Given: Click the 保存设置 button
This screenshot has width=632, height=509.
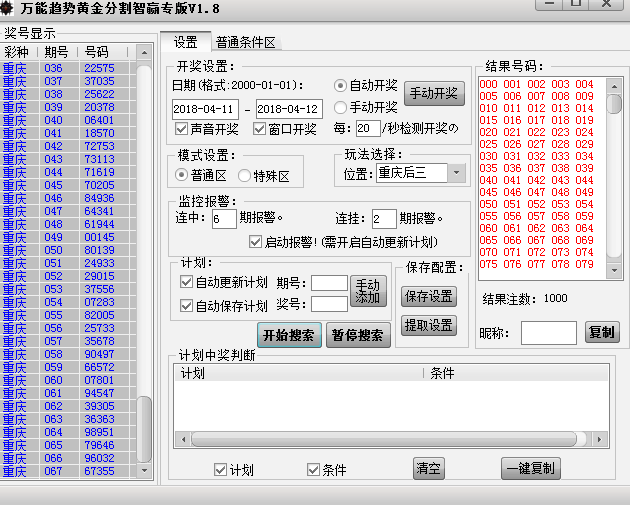Looking at the screenshot, I should tap(428, 297).
